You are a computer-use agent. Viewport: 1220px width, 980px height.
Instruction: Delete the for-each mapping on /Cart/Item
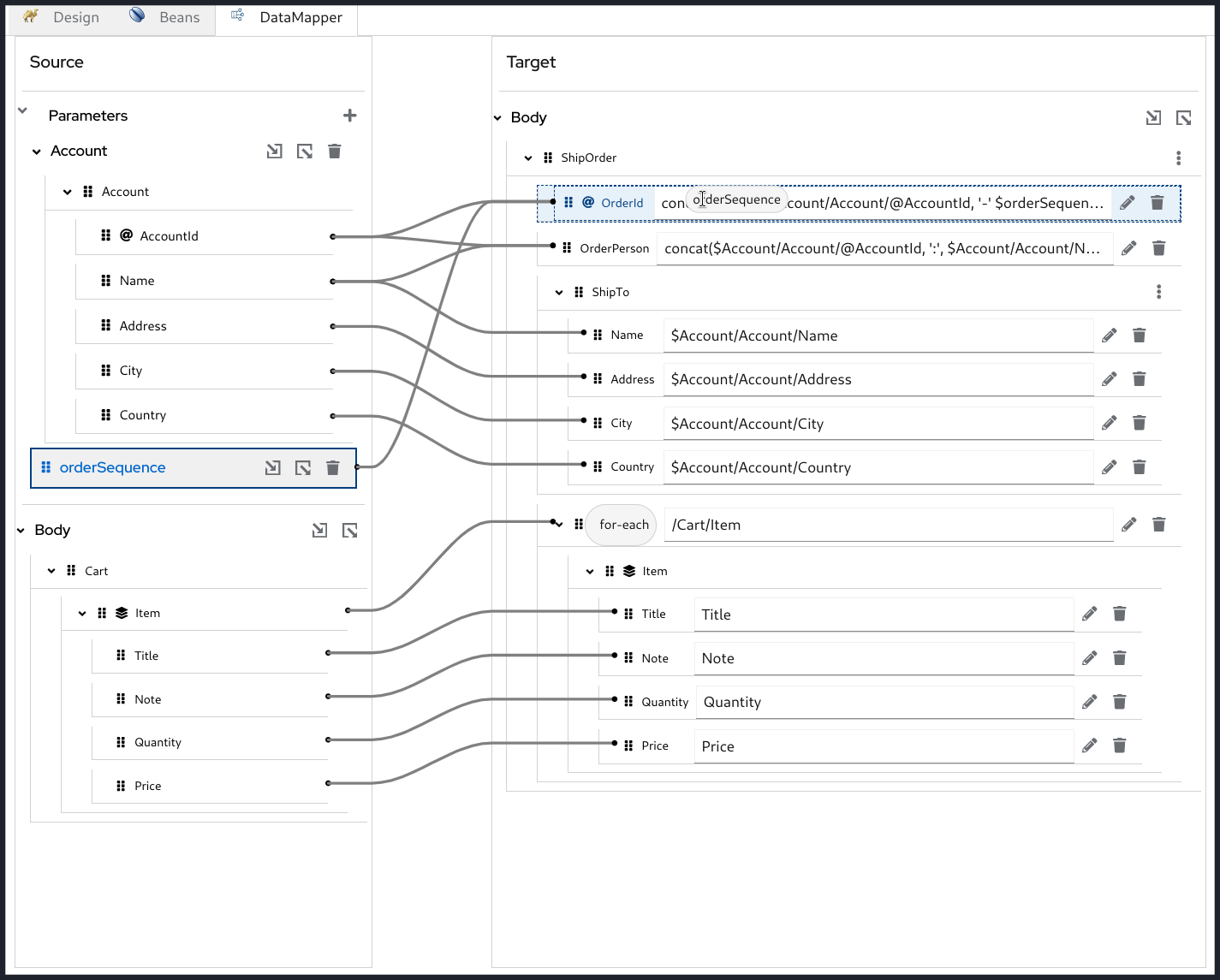click(x=1159, y=524)
